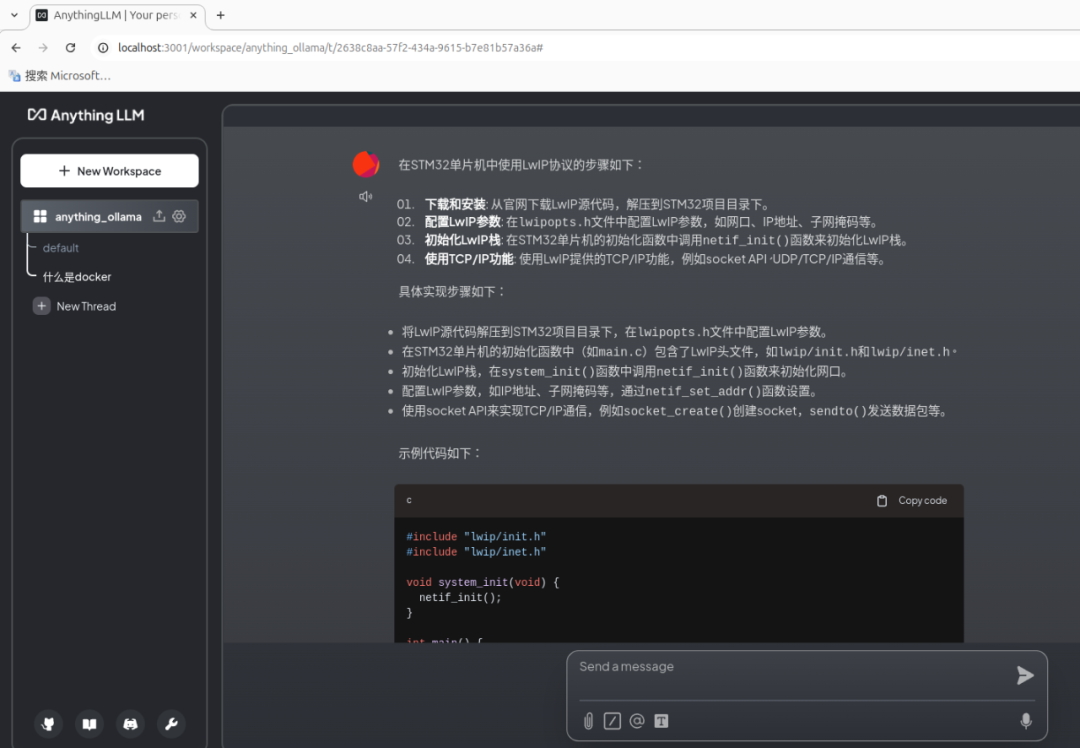
Task: Open the Discord community icon
Action: pos(130,724)
